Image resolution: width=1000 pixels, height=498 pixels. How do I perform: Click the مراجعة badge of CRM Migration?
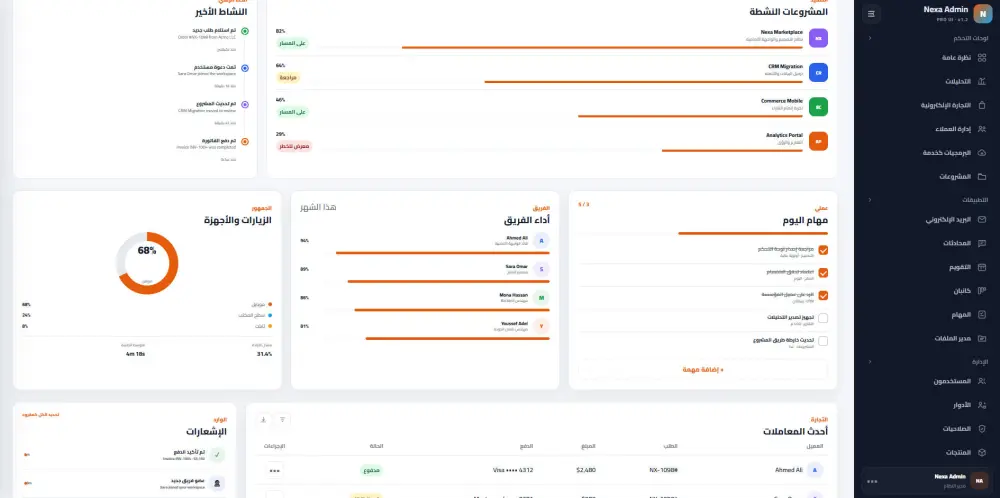(x=288, y=77)
